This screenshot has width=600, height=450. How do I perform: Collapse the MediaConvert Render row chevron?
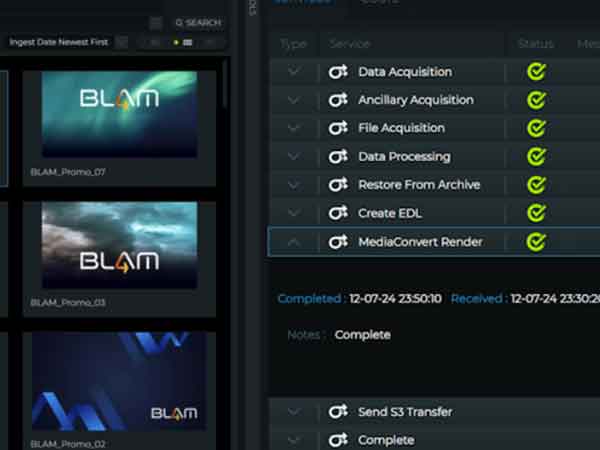293,242
